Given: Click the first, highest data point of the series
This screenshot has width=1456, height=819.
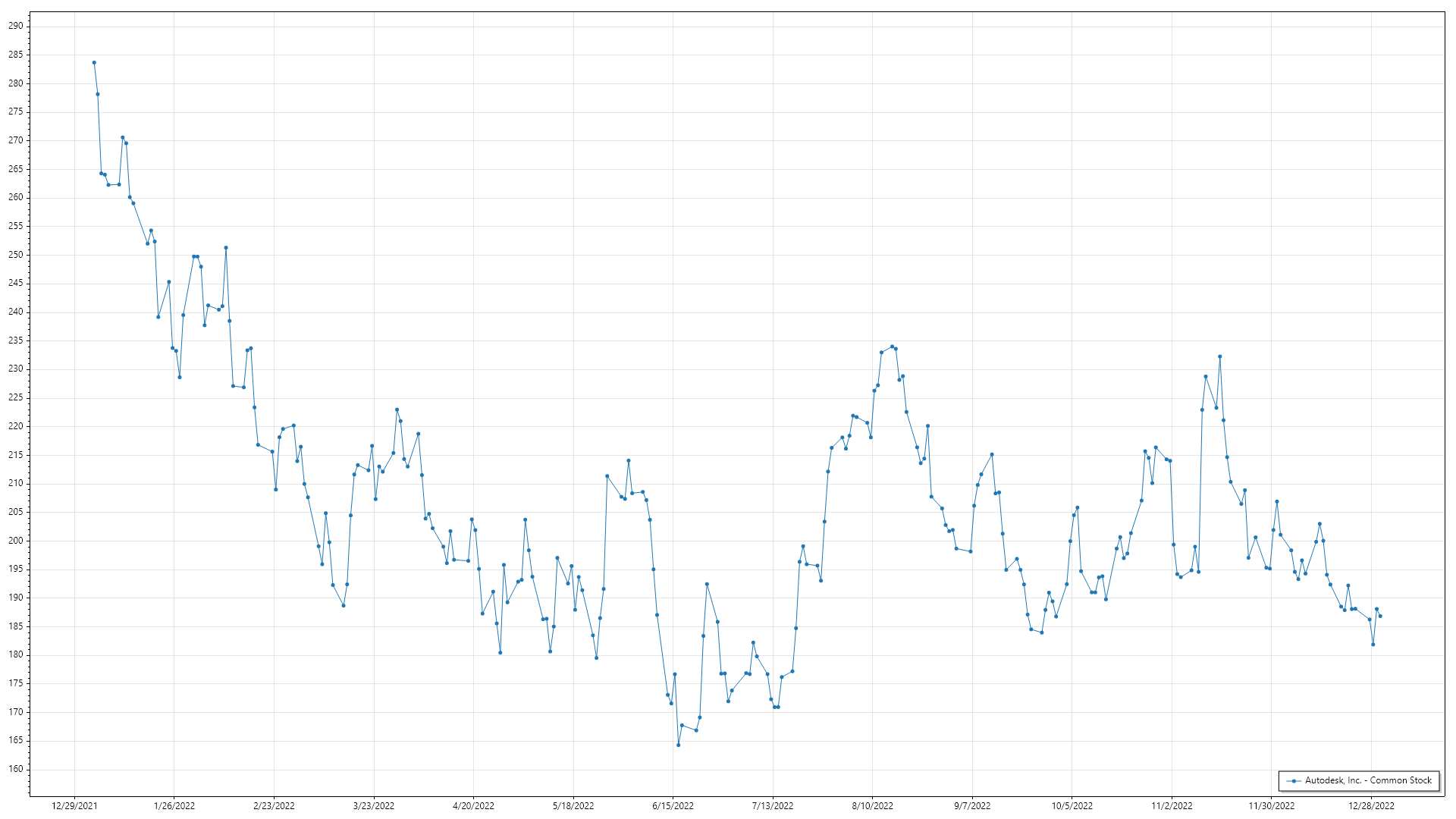Looking at the screenshot, I should (x=94, y=63).
